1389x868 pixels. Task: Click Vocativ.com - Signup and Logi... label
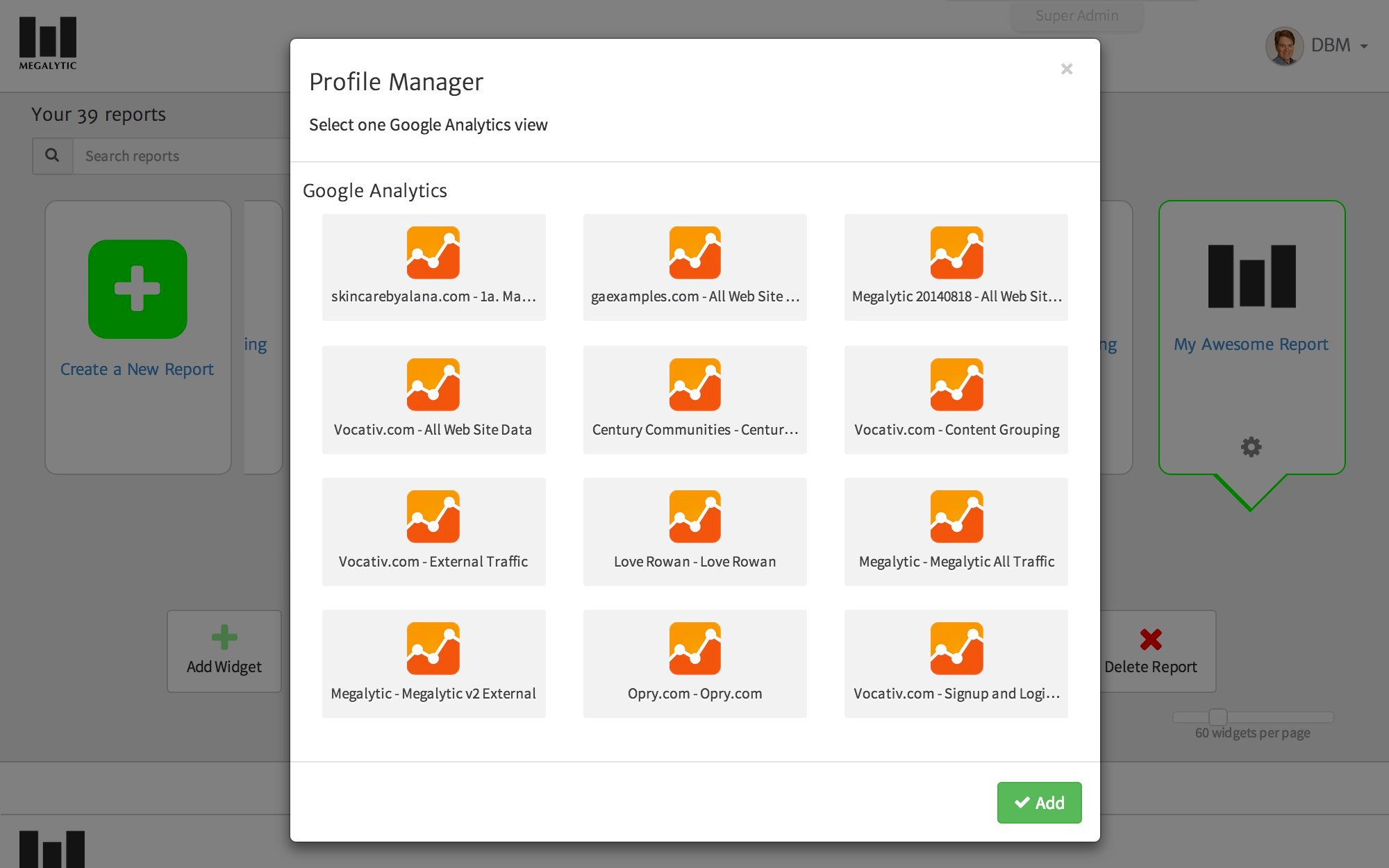(957, 694)
